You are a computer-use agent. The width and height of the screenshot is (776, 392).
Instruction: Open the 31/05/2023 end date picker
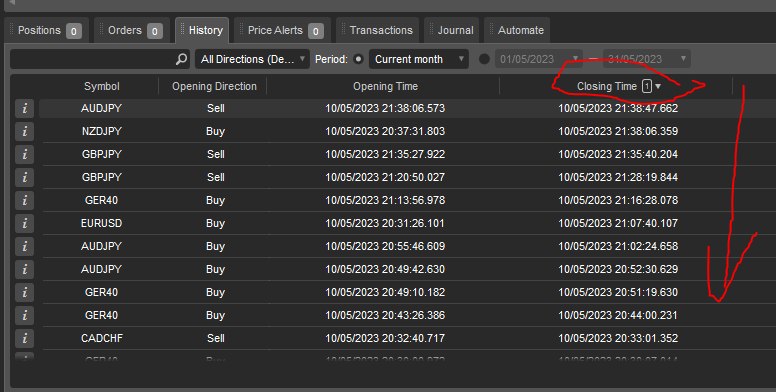pos(647,59)
